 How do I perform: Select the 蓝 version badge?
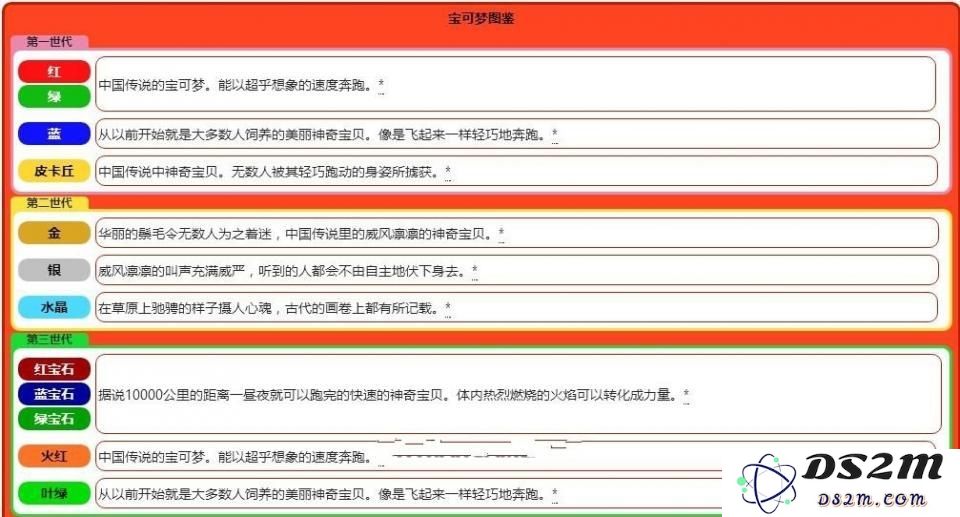pyautogui.click(x=54, y=134)
